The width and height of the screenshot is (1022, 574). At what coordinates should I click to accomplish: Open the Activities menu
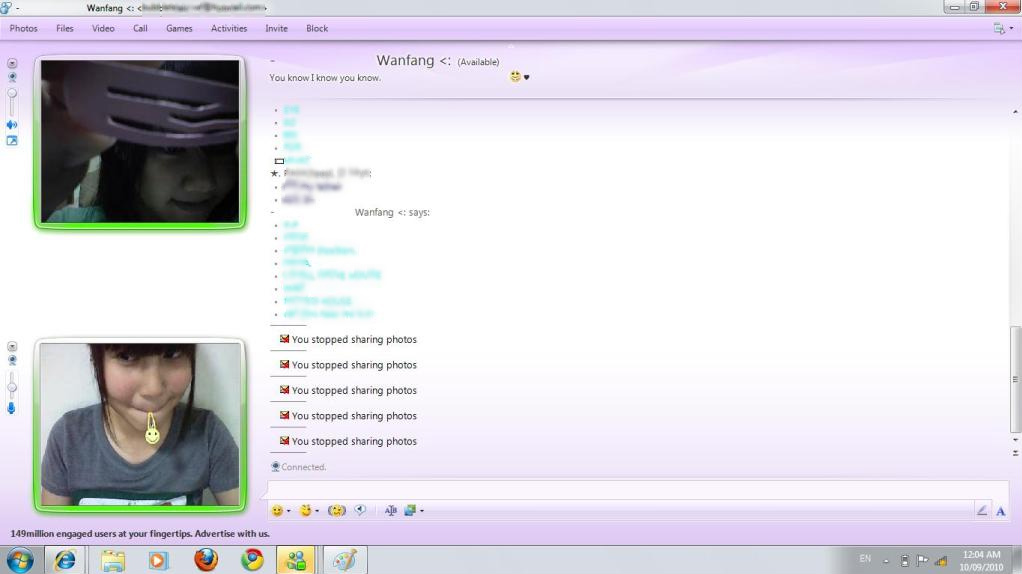click(229, 29)
